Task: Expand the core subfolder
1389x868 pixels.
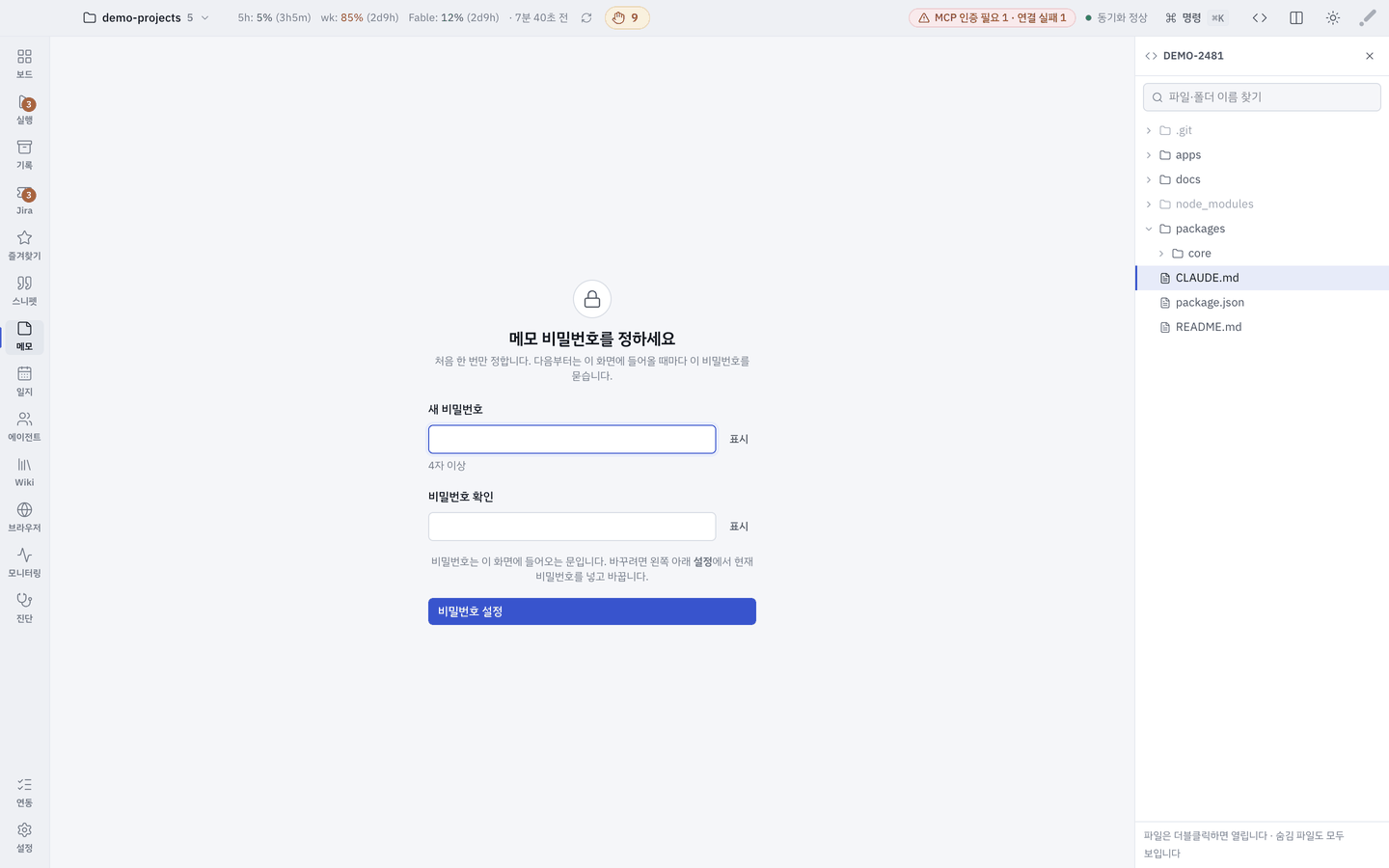Action: coord(1160,254)
